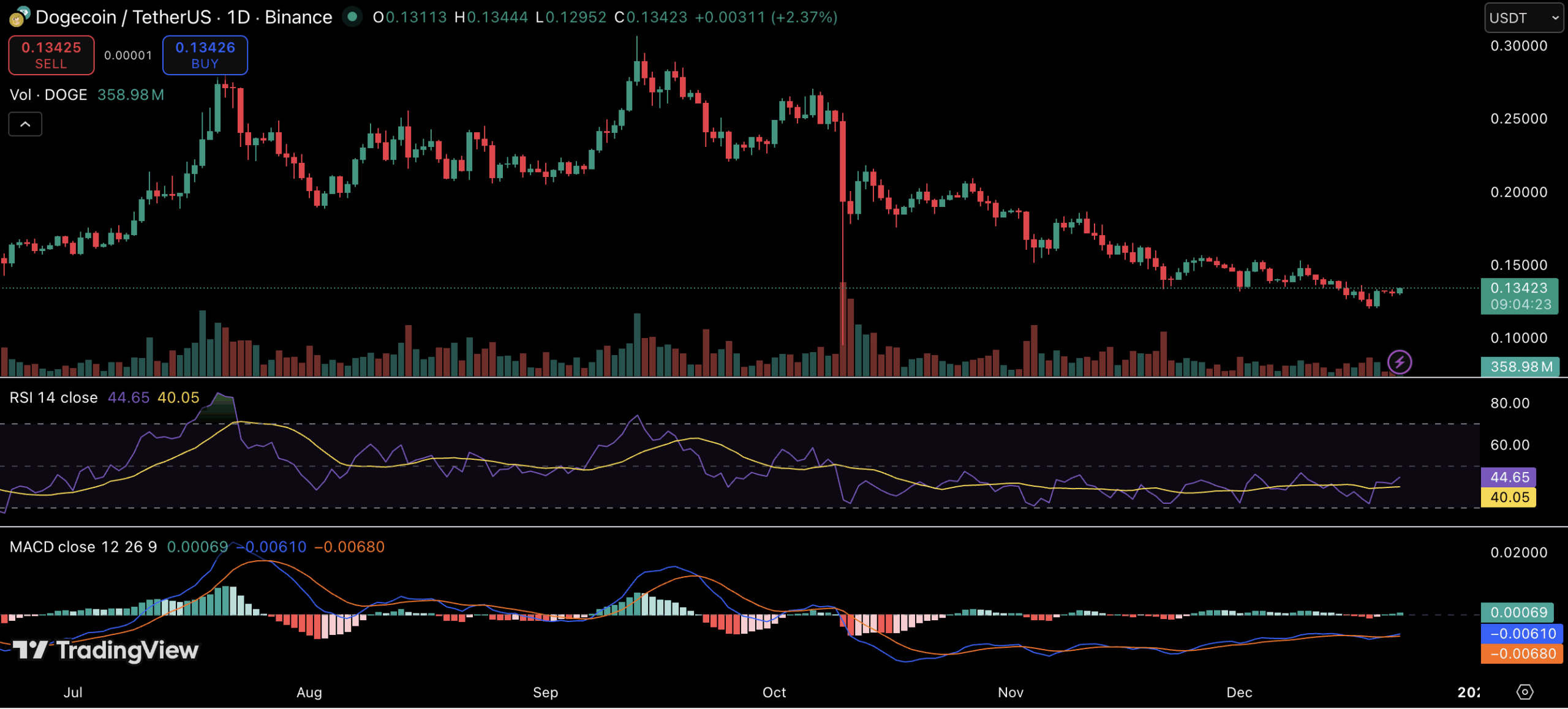This screenshot has width=1568, height=709.
Task: Click the blue BUY price button
Action: [x=205, y=55]
